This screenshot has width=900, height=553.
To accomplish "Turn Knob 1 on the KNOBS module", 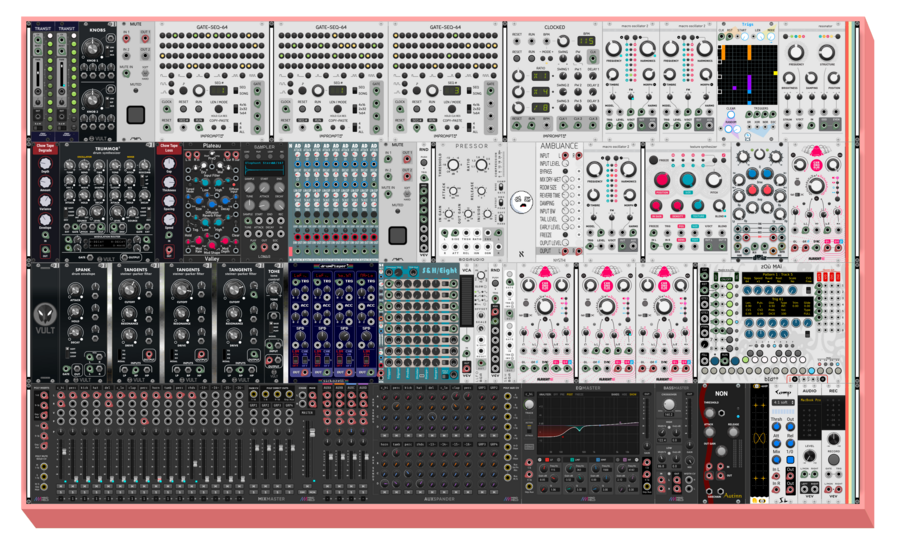I will [x=94, y=48].
